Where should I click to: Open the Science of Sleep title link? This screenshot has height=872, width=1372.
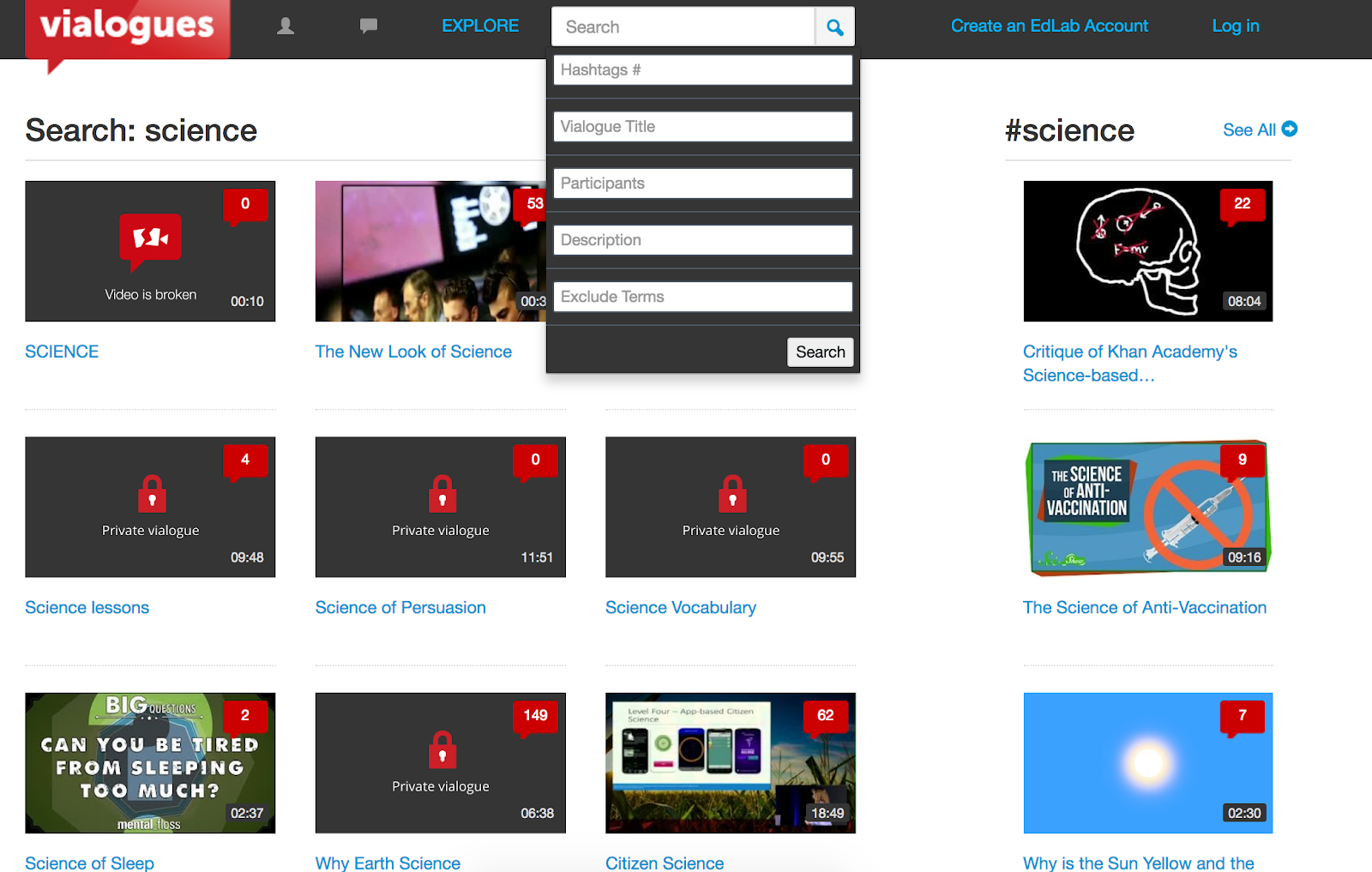89,863
